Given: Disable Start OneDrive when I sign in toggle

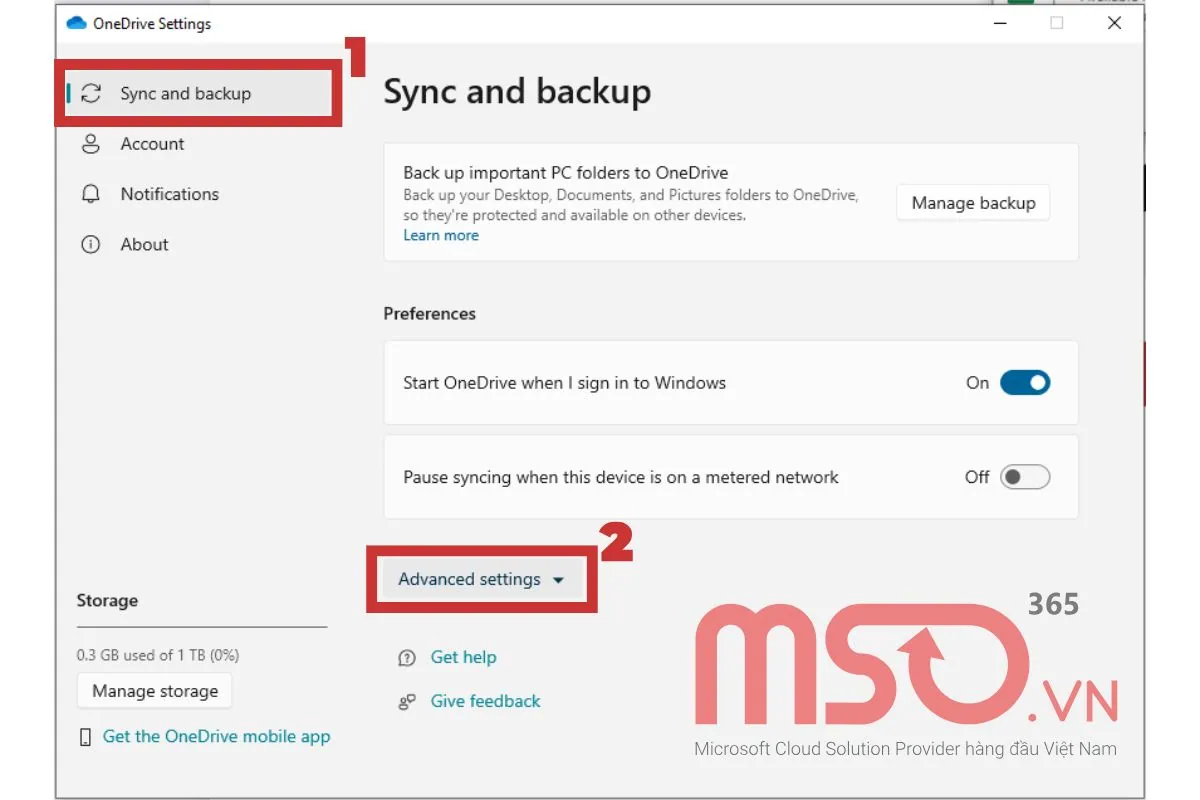Looking at the screenshot, I should pyautogui.click(x=1024, y=383).
